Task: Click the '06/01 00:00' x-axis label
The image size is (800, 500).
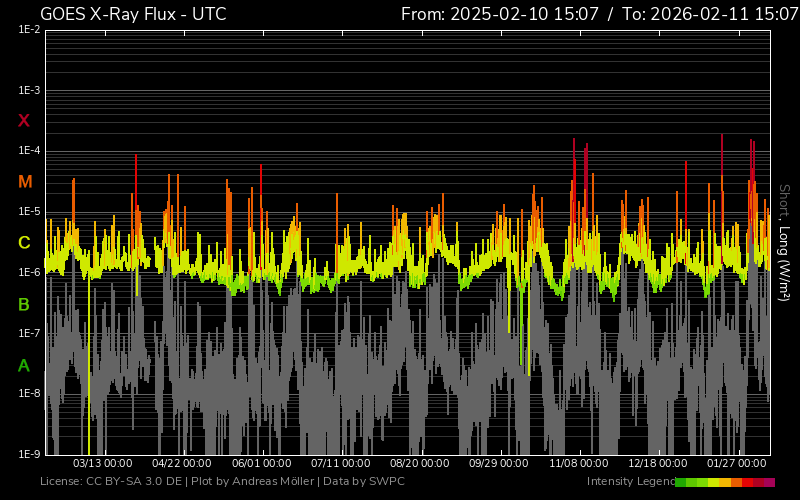Action: coord(262,463)
